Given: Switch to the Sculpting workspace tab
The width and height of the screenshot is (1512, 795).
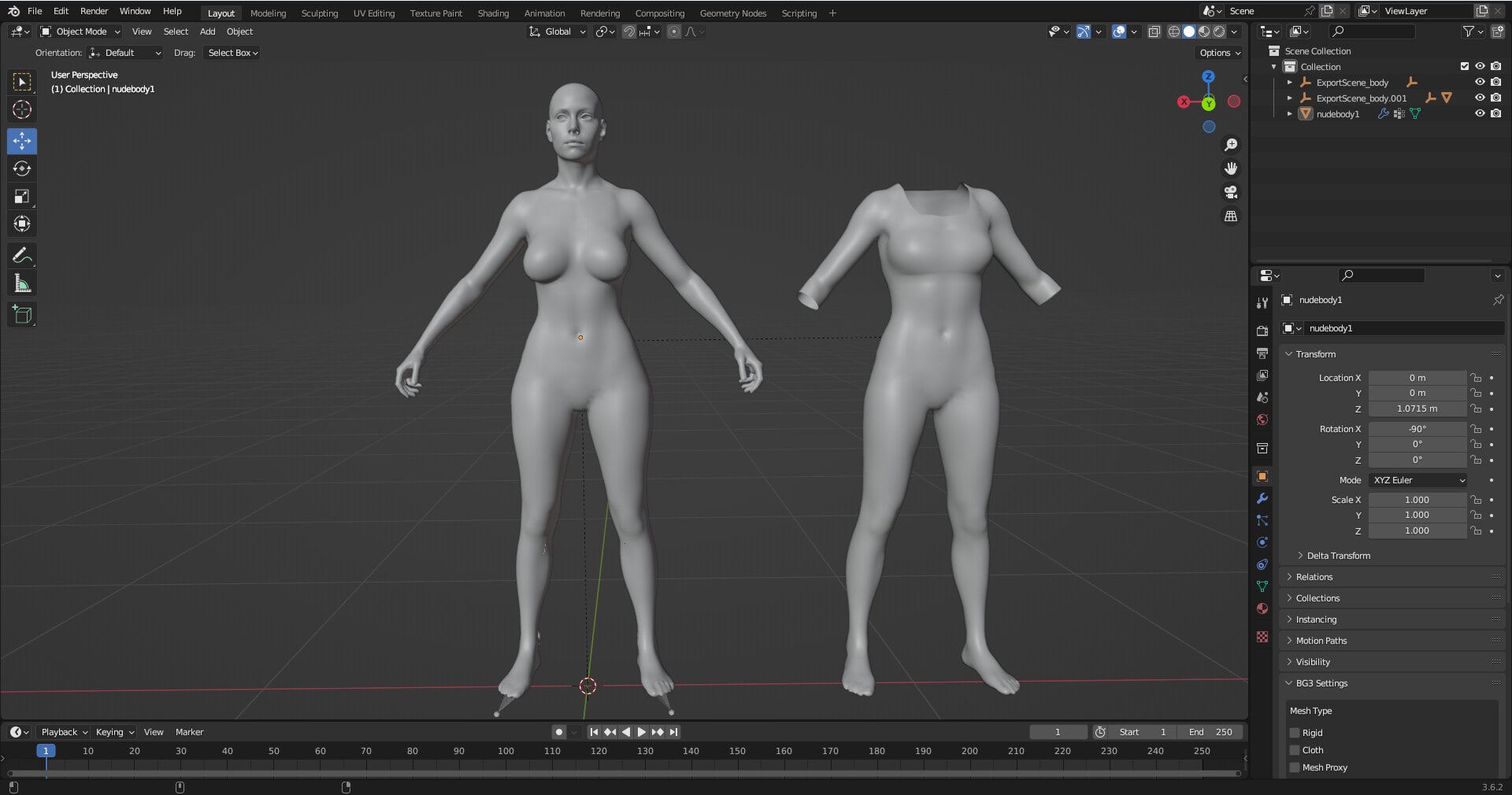Looking at the screenshot, I should tap(319, 13).
